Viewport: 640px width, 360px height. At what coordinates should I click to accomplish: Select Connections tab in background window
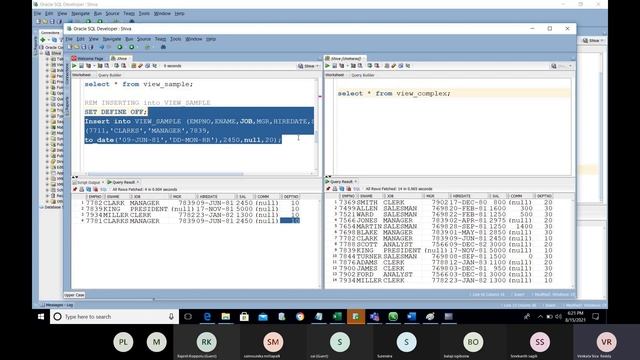[x=50, y=33]
